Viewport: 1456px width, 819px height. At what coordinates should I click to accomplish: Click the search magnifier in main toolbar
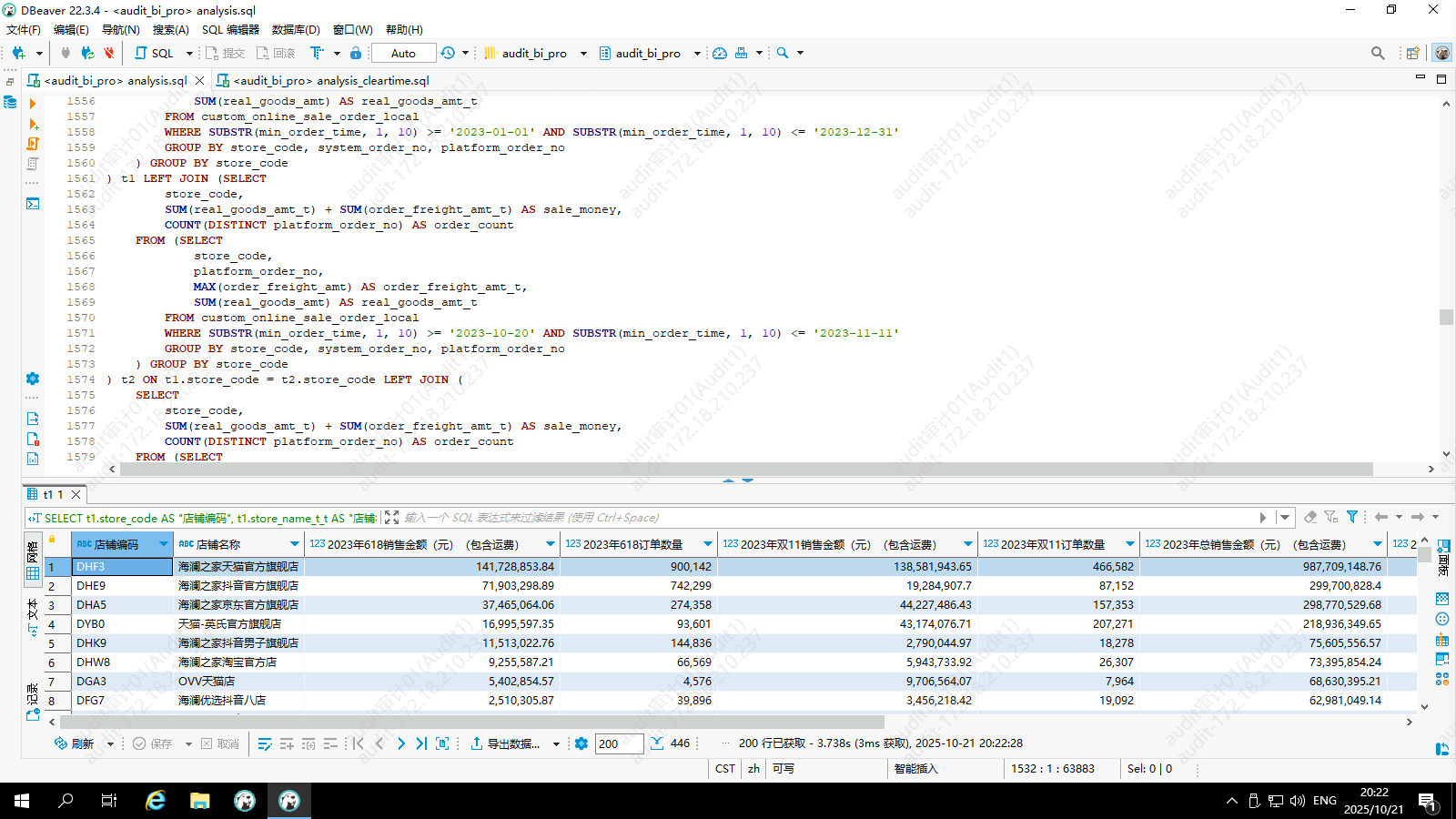click(x=783, y=53)
